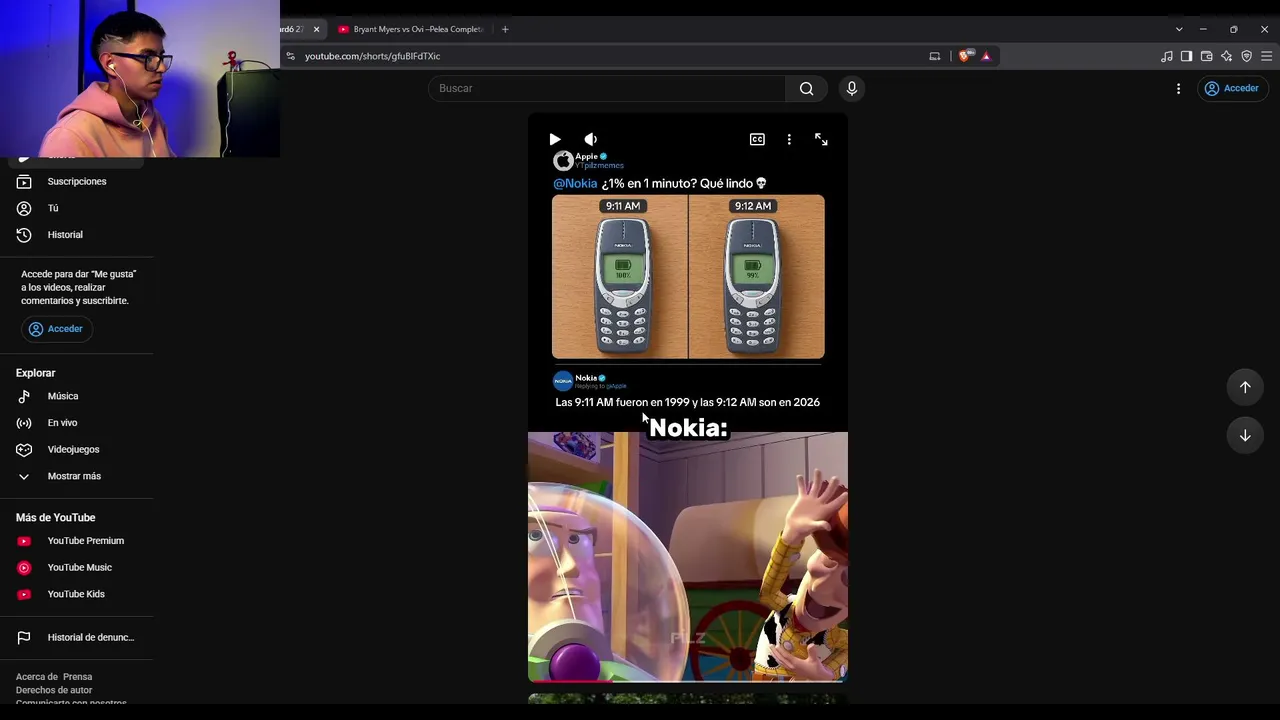
Task: Click the Prensa footer link
Action: [77, 677]
